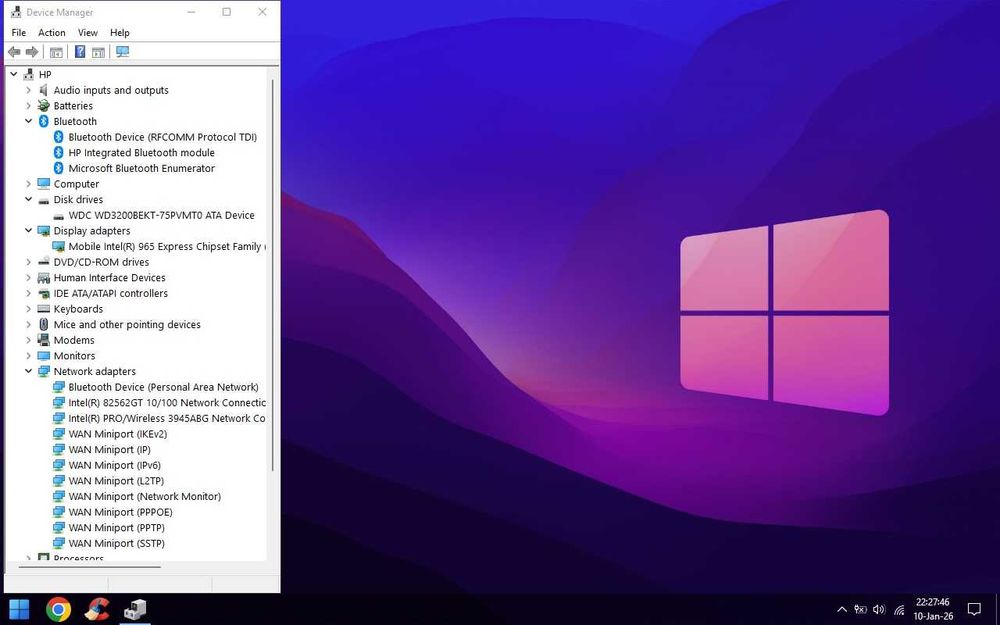Screen dimensions: 1000x625
Task: Click the DVD/CD-ROM drives icon
Action: pyautogui.click(x=43, y=262)
